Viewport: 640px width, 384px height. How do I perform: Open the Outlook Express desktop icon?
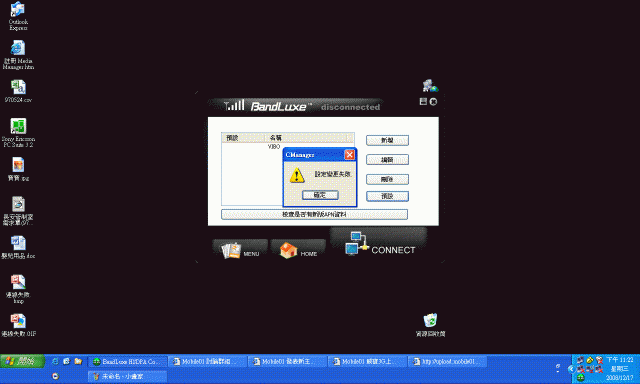pyautogui.click(x=18, y=16)
